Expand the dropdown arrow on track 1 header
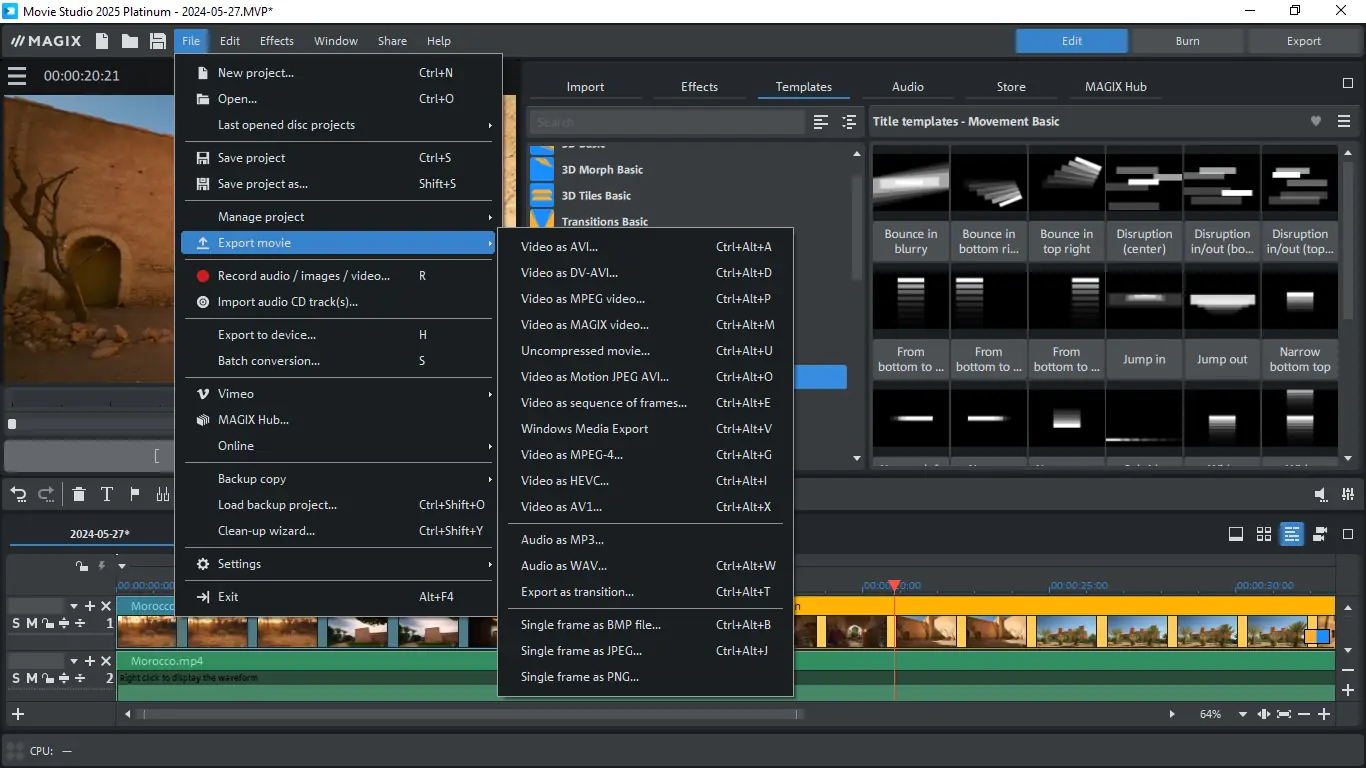This screenshot has width=1366, height=768. point(74,605)
